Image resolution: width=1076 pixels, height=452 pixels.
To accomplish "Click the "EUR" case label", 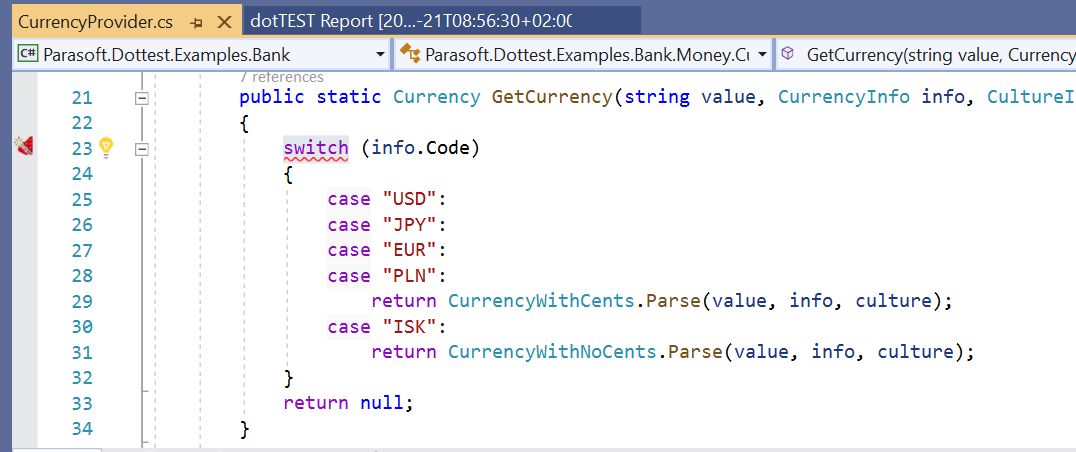I will [410, 250].
